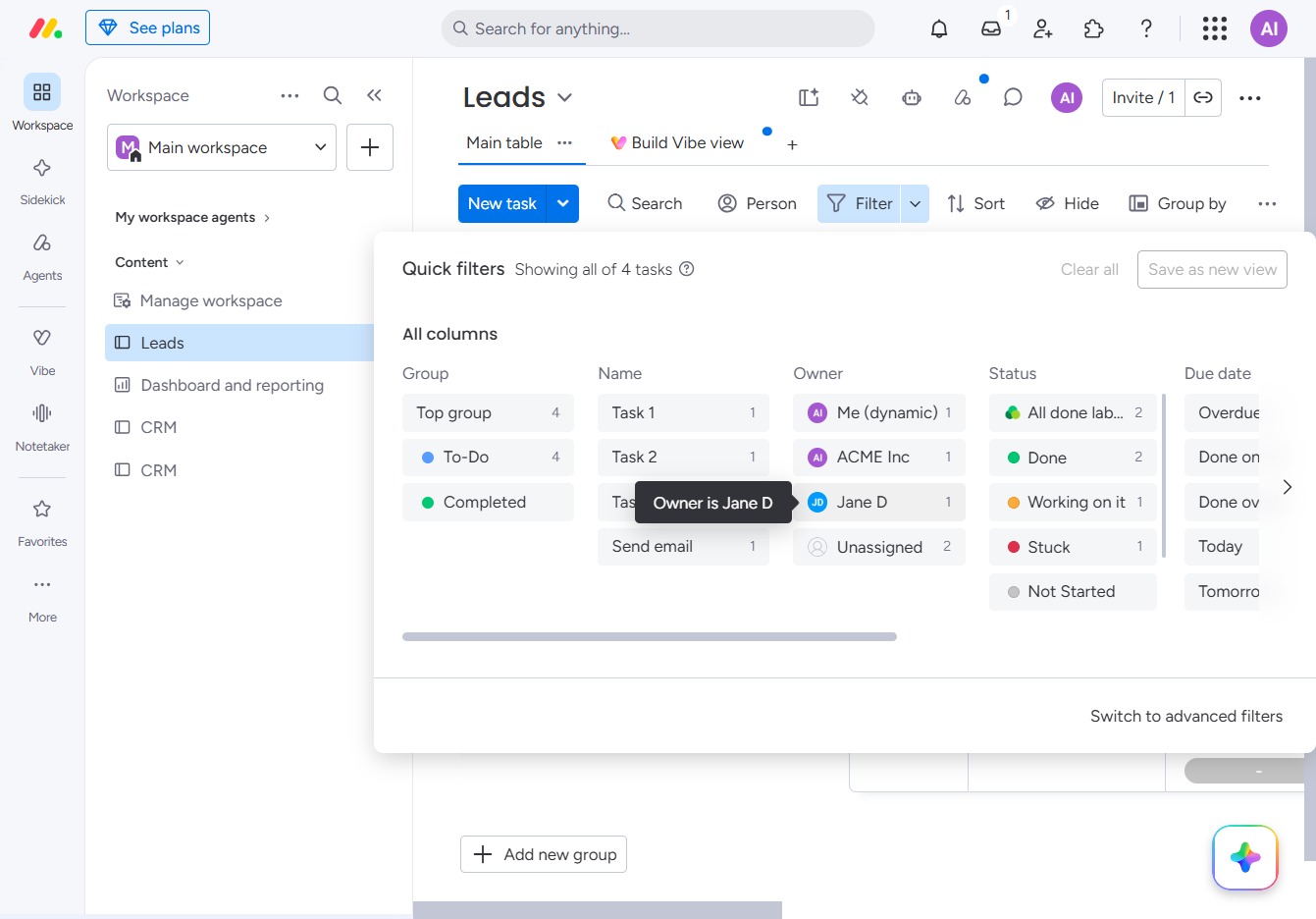This screenshot has height=919, width=1316.
Task: Filter by Unassigned owner
Action: (x=879, y=547)
